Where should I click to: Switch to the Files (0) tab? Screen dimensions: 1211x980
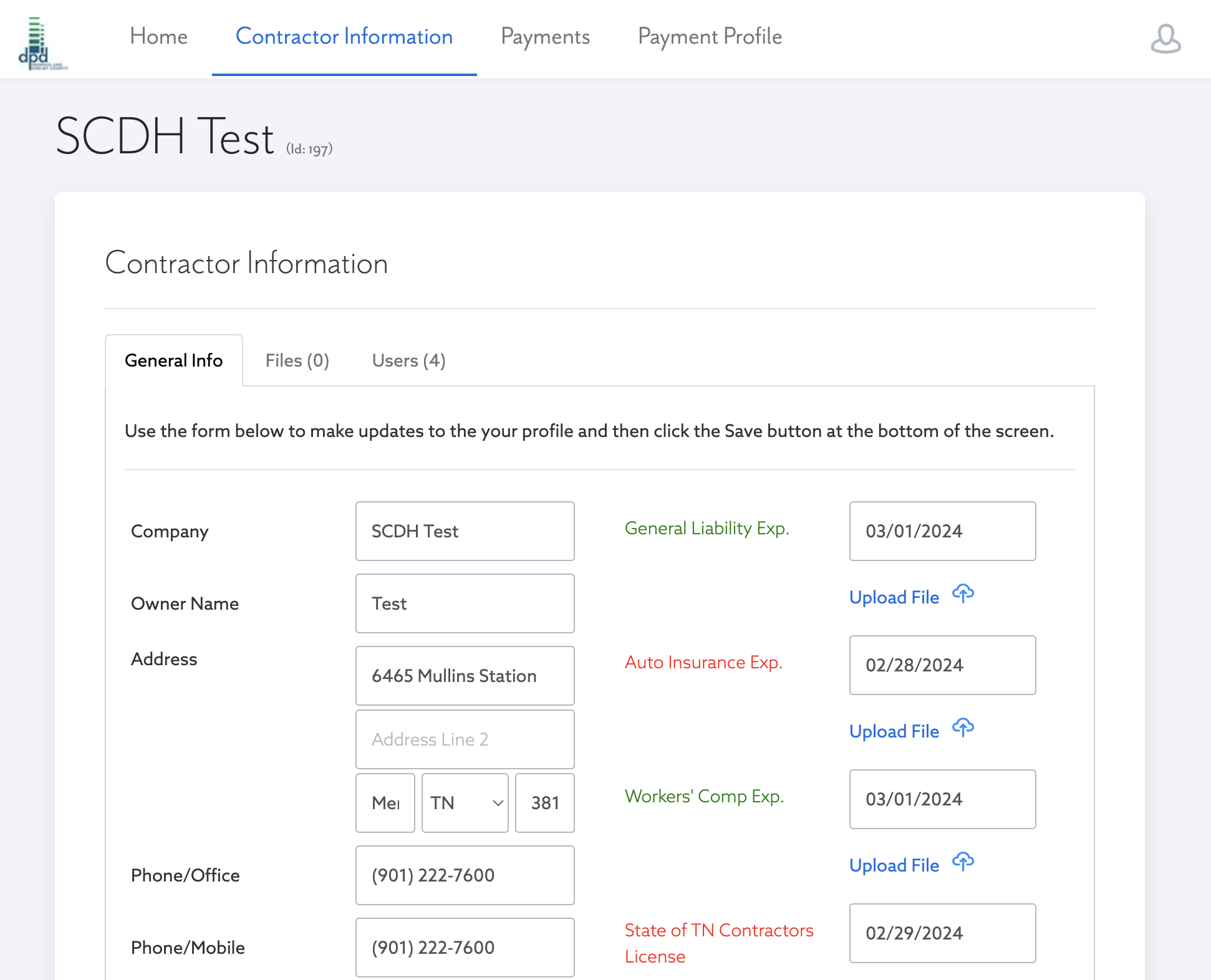[x=297, y=360]
